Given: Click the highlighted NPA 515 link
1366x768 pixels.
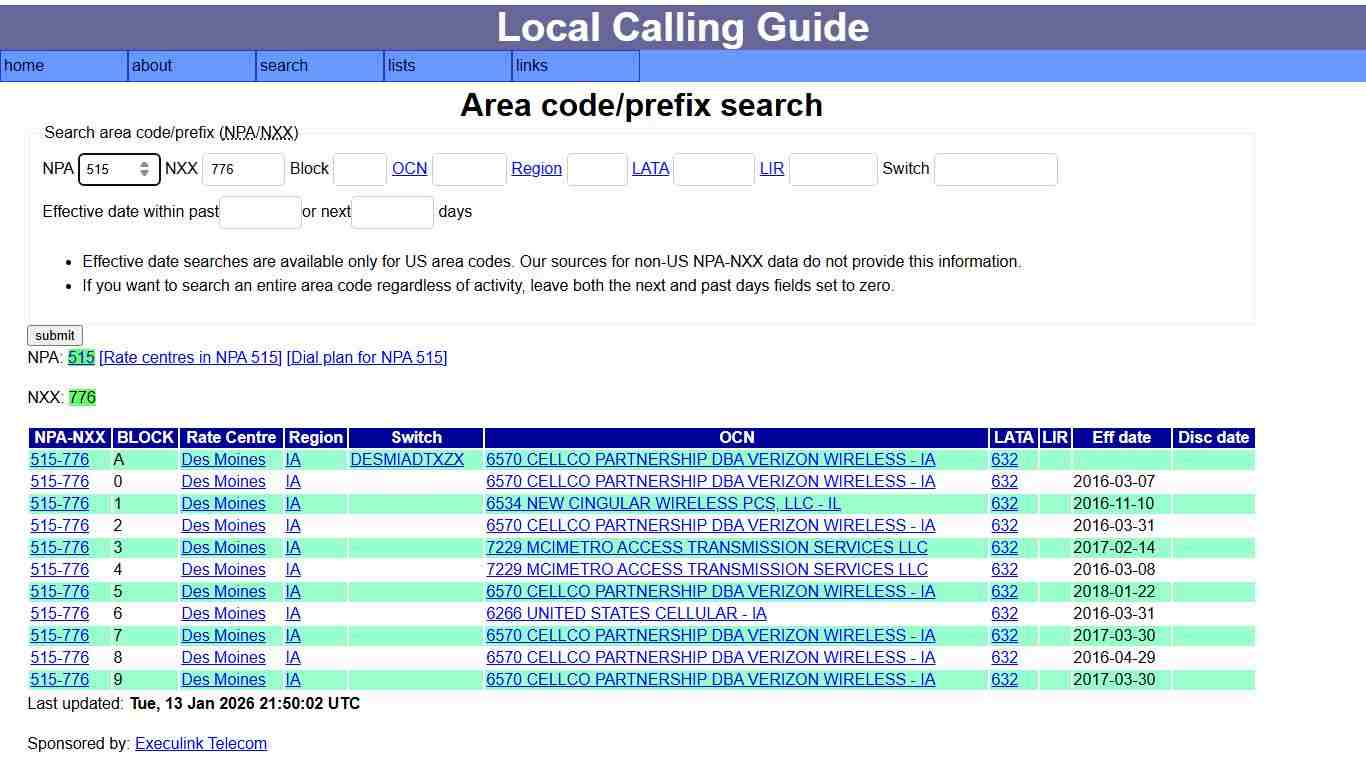Looking at the screenshot, I should [x=80, y=357].
